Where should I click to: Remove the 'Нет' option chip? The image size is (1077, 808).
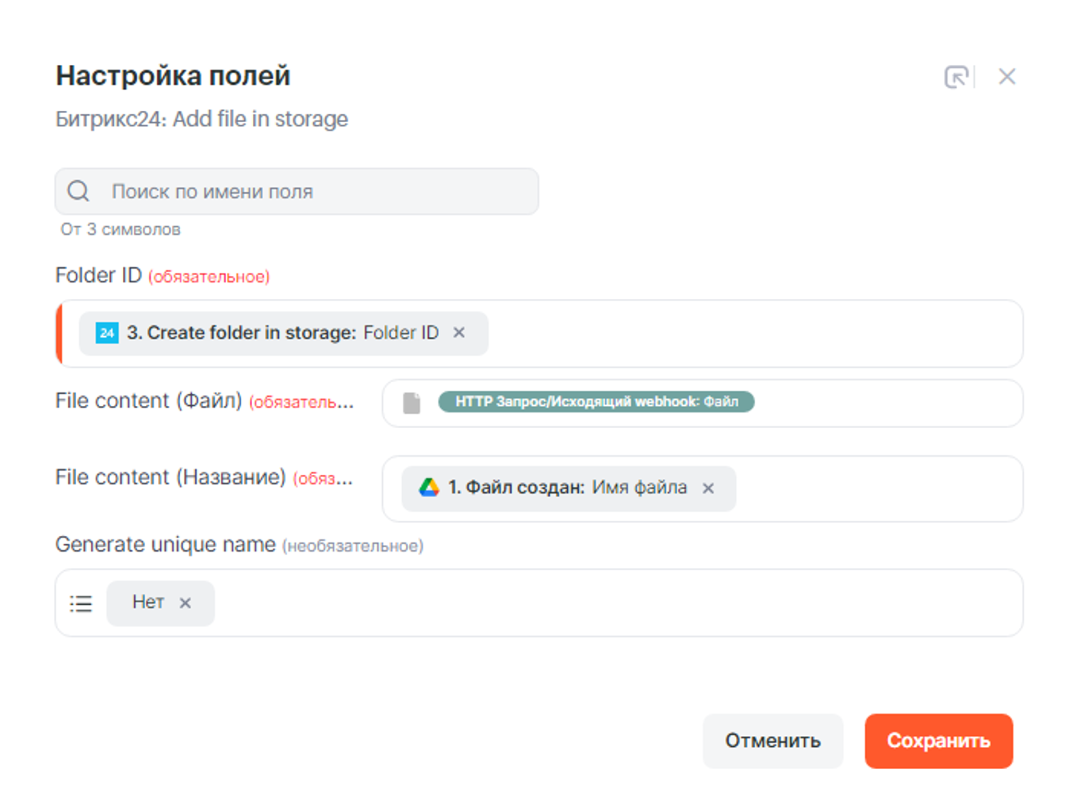pyautogui.click(x=185, y=603)
